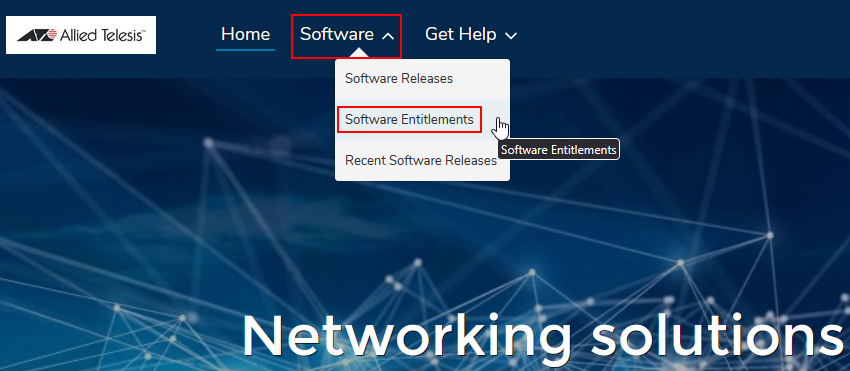850x371 pixels.
Task: Collapse the Software menu
Action: point(346,35)
